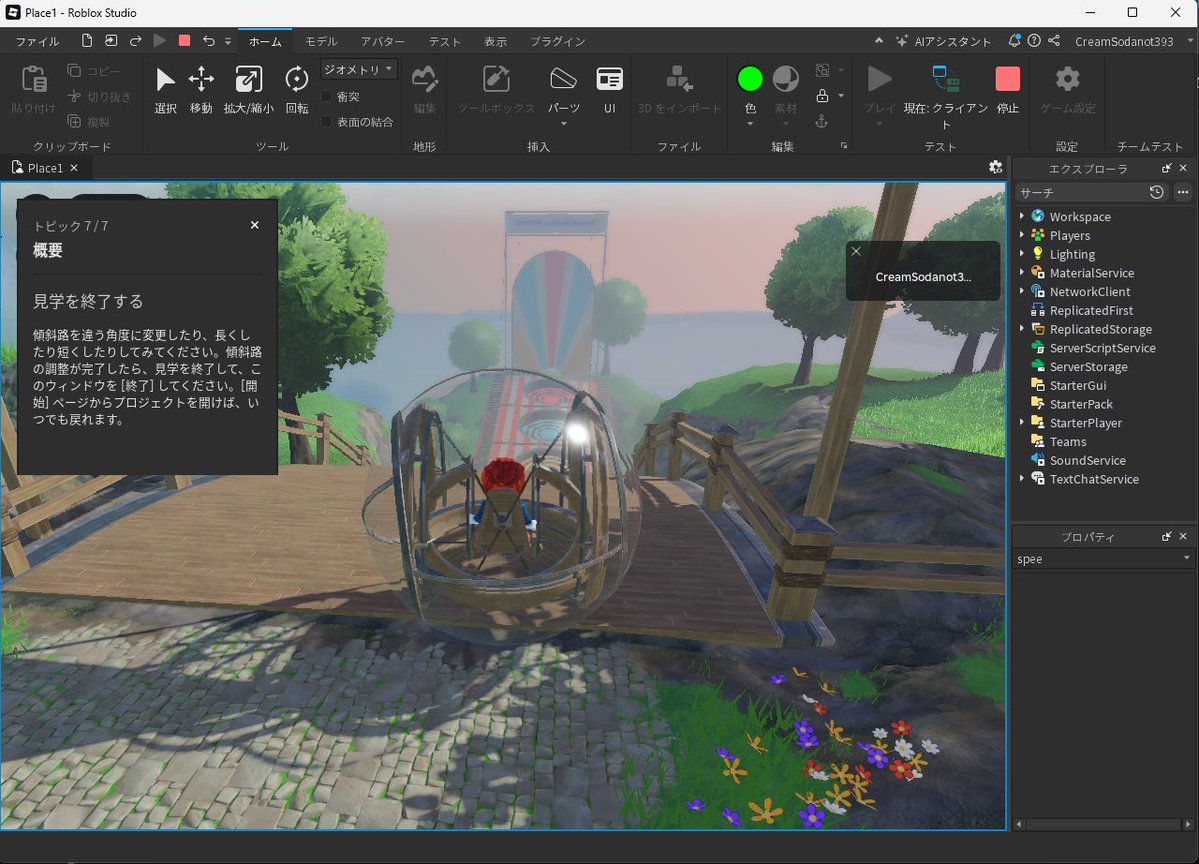The image size is (1199, 864).
Task: Open the 色 color dropdown arrow
Action: tap(750, 123)
